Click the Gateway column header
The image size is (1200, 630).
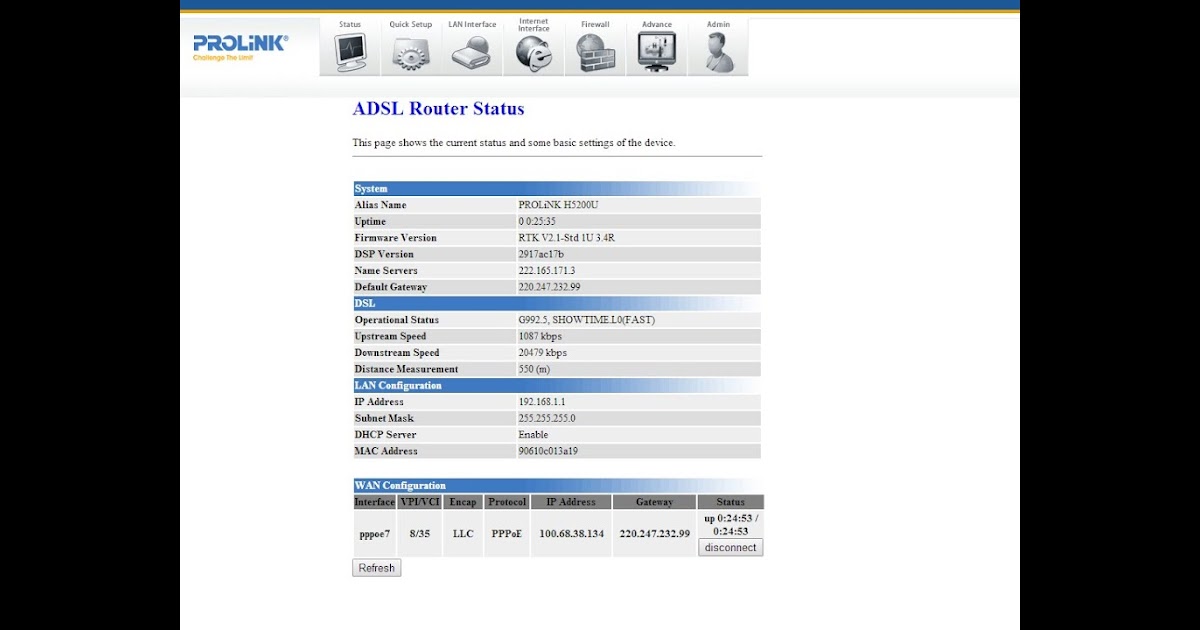click(654, 502)
